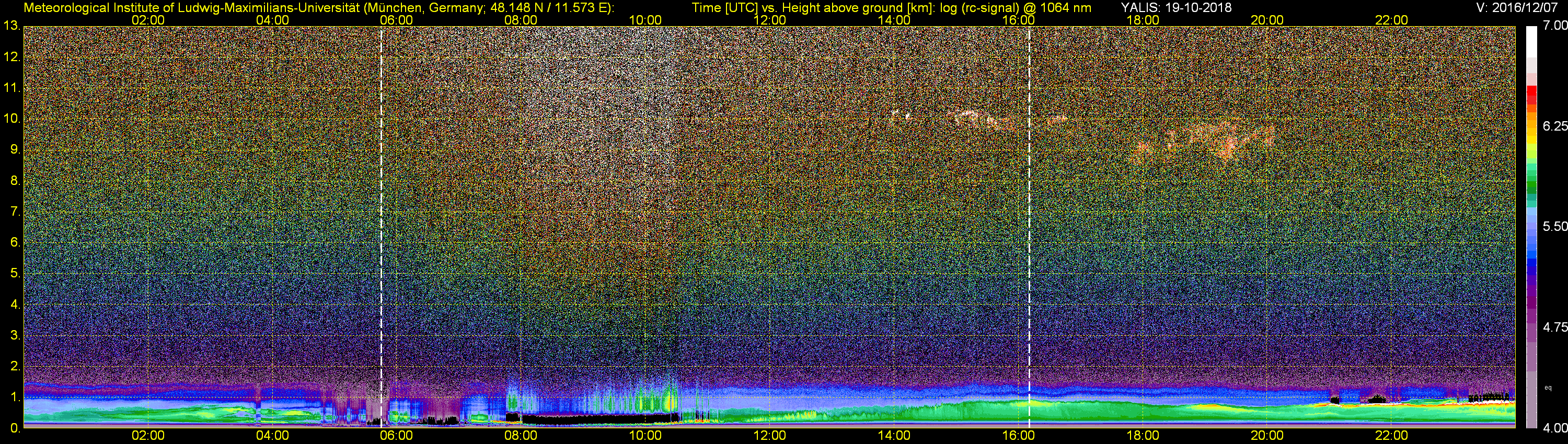Screen dimensions: 1568x444
Task: Click the colorbar value 6.25
Action: point(1554,126)
